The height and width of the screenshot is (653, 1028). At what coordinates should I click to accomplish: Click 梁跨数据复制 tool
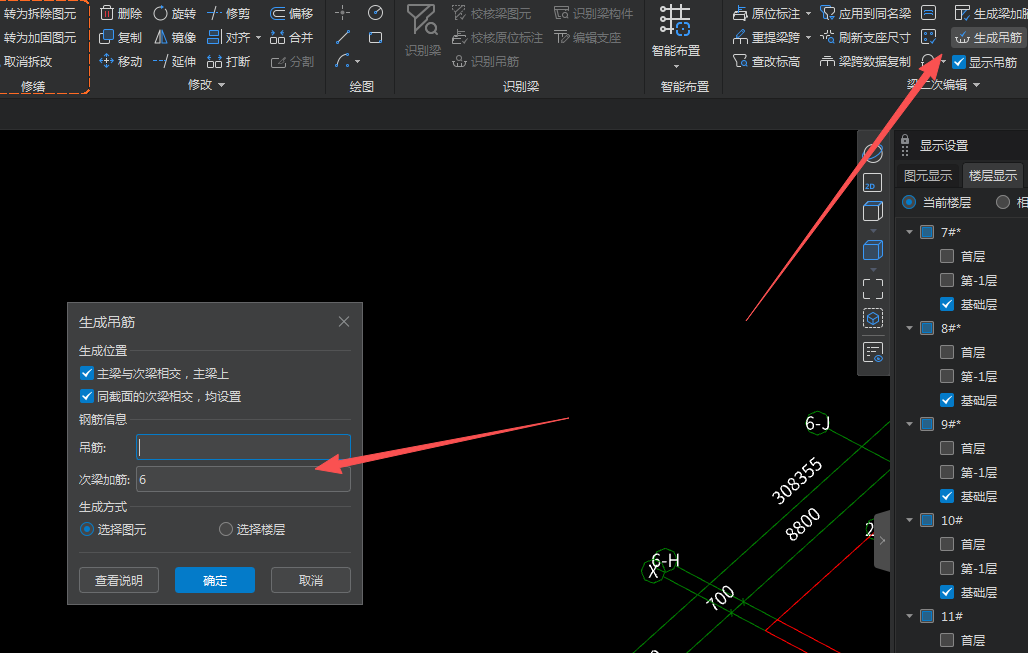click(865, 61)
